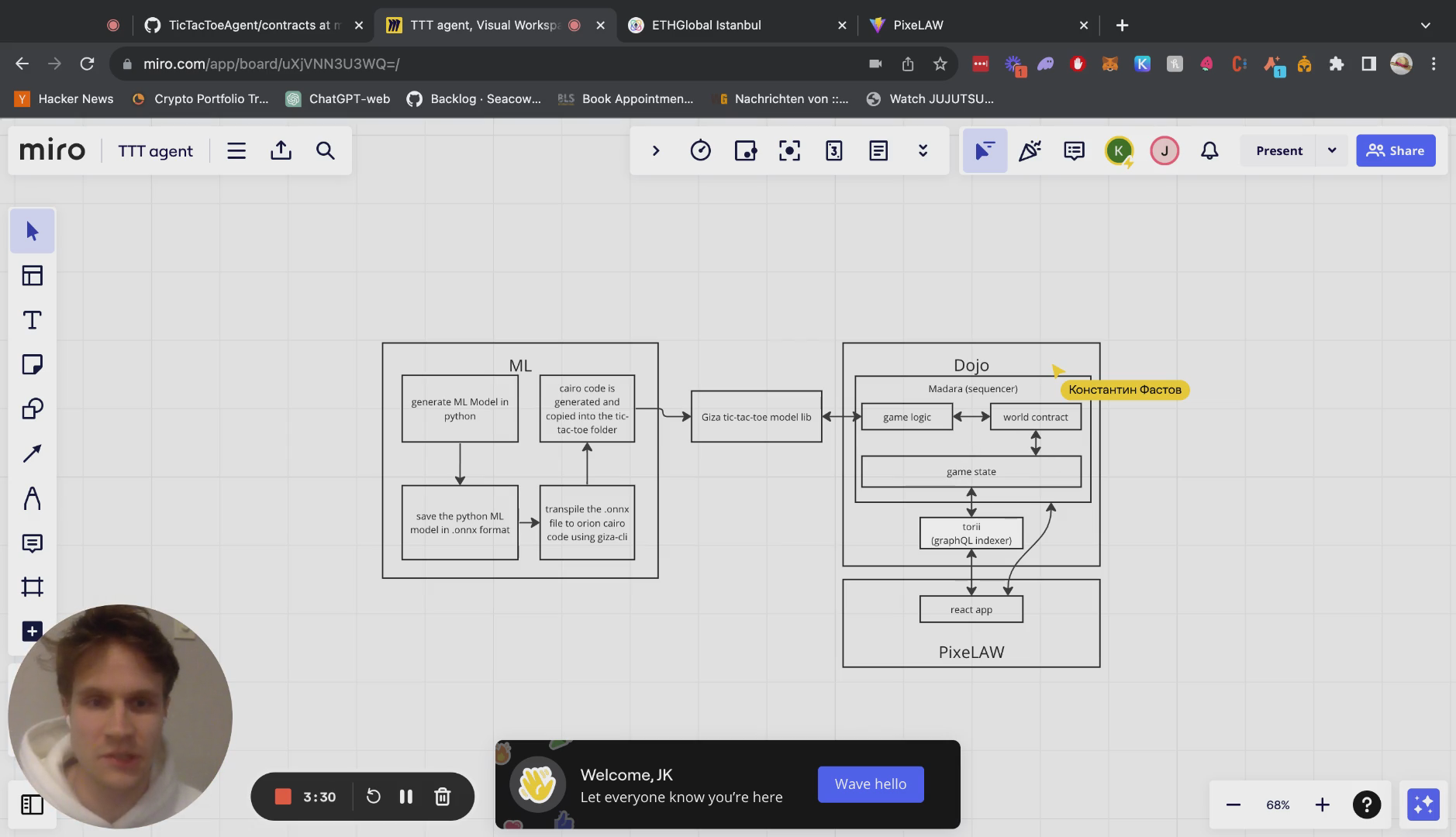Close the TTT agent Miro tab
This screenshot has width=1456, height=837.
600,25
